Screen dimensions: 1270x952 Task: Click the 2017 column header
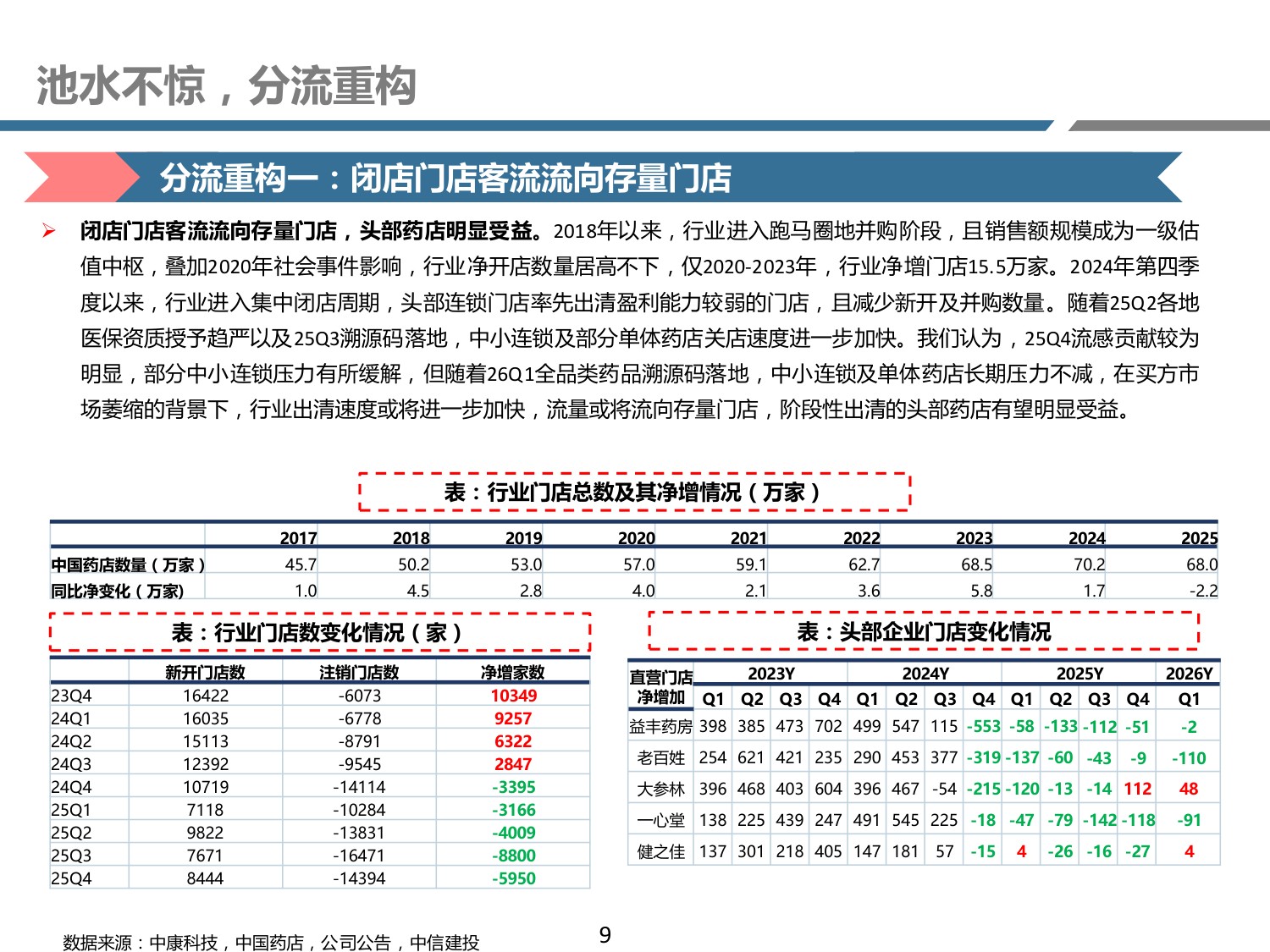click(x=298, y=538)
